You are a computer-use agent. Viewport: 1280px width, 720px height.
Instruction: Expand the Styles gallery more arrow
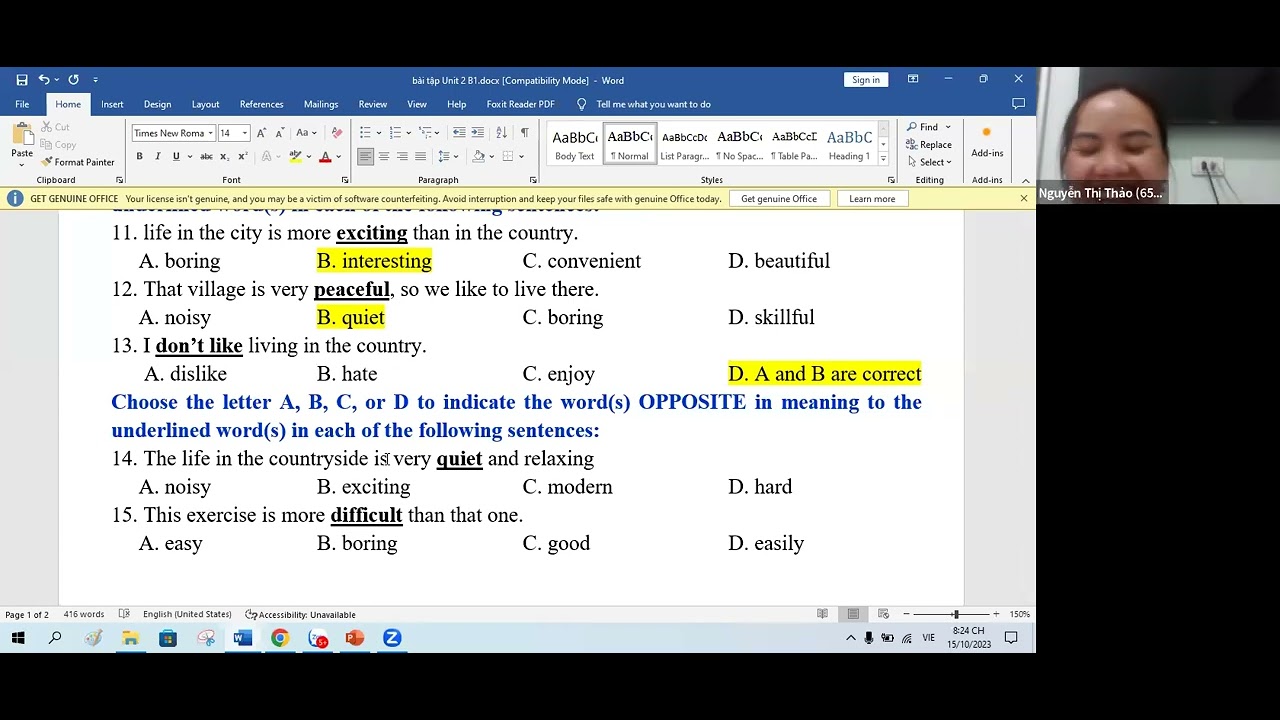click(x=883, y=159)
